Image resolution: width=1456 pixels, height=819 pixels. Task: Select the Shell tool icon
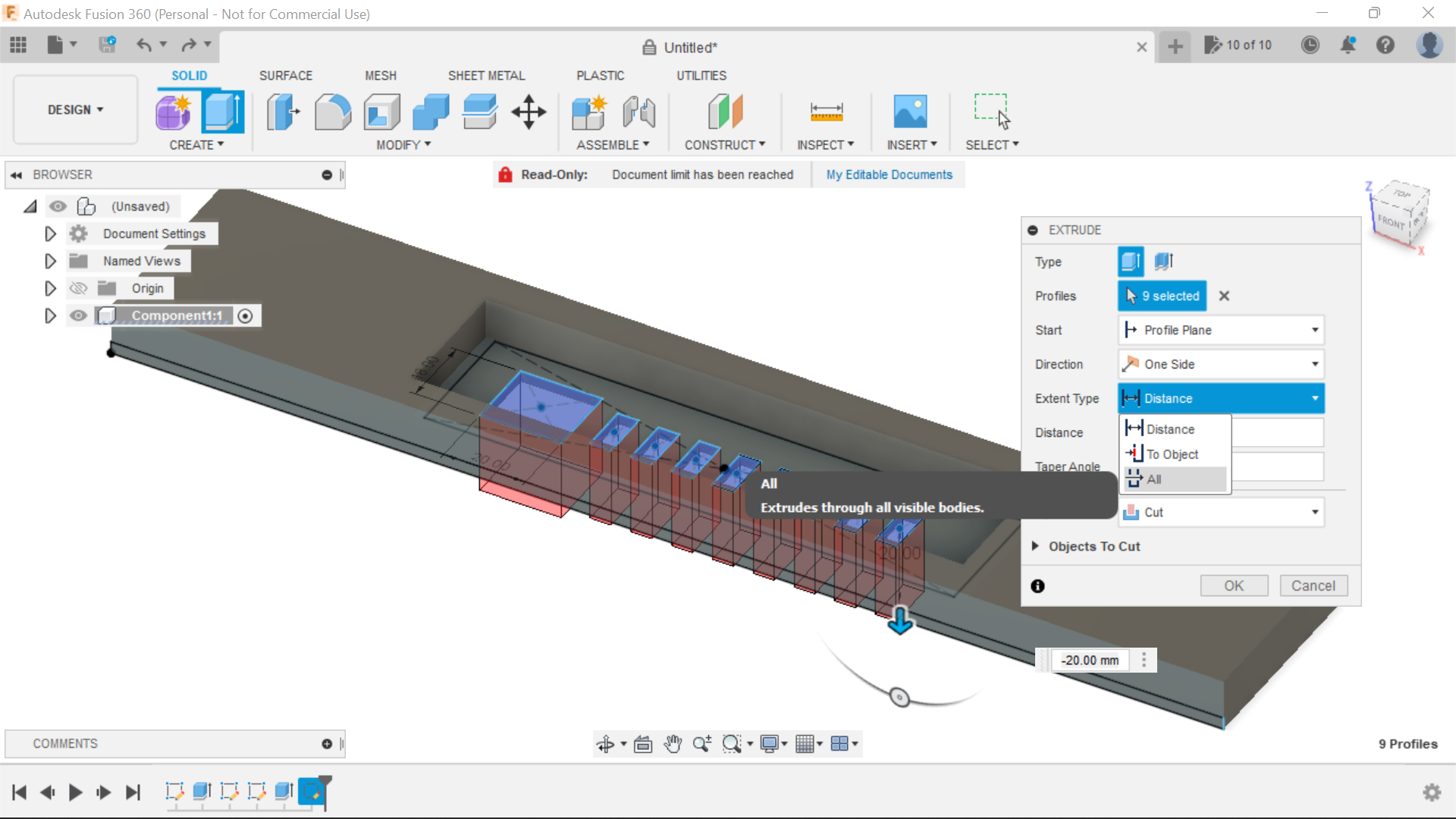click(x=381, y=112)
